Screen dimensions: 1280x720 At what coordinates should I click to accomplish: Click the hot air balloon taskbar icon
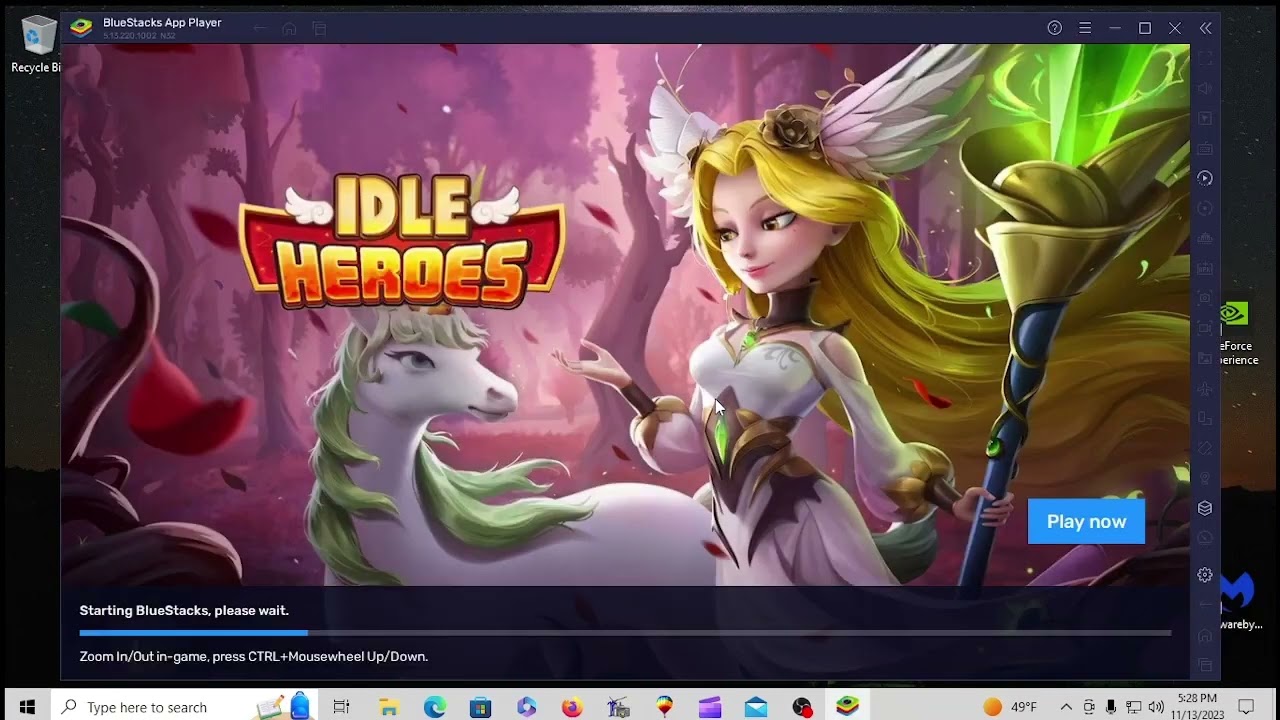pyautogui.click(x=664, y=707)
